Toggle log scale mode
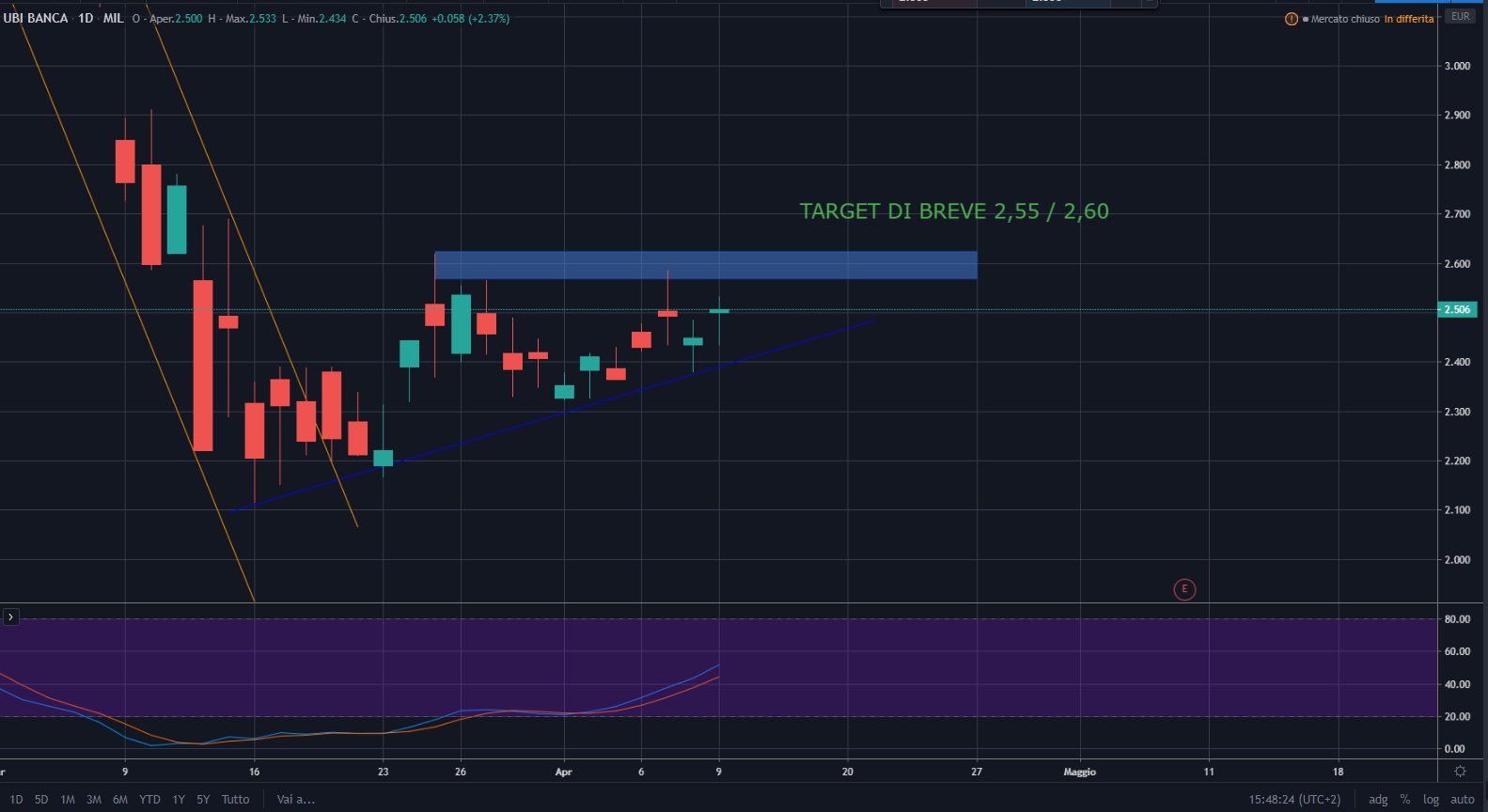 (x=1431, y=800)
